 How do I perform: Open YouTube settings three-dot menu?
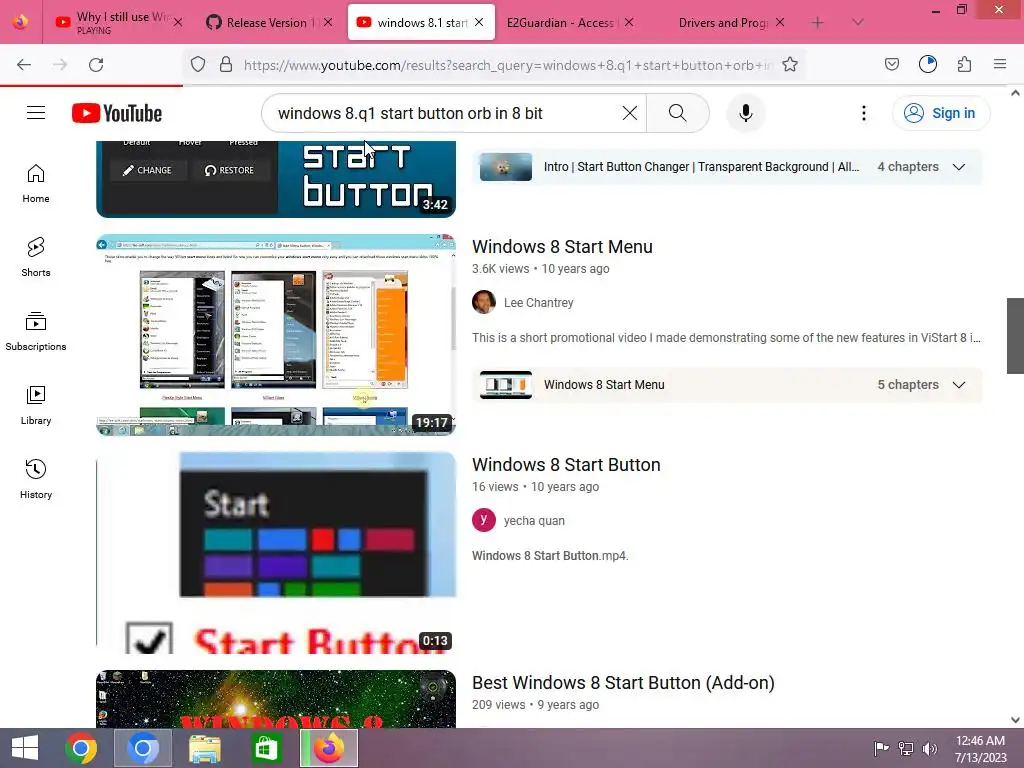[863, 113]
